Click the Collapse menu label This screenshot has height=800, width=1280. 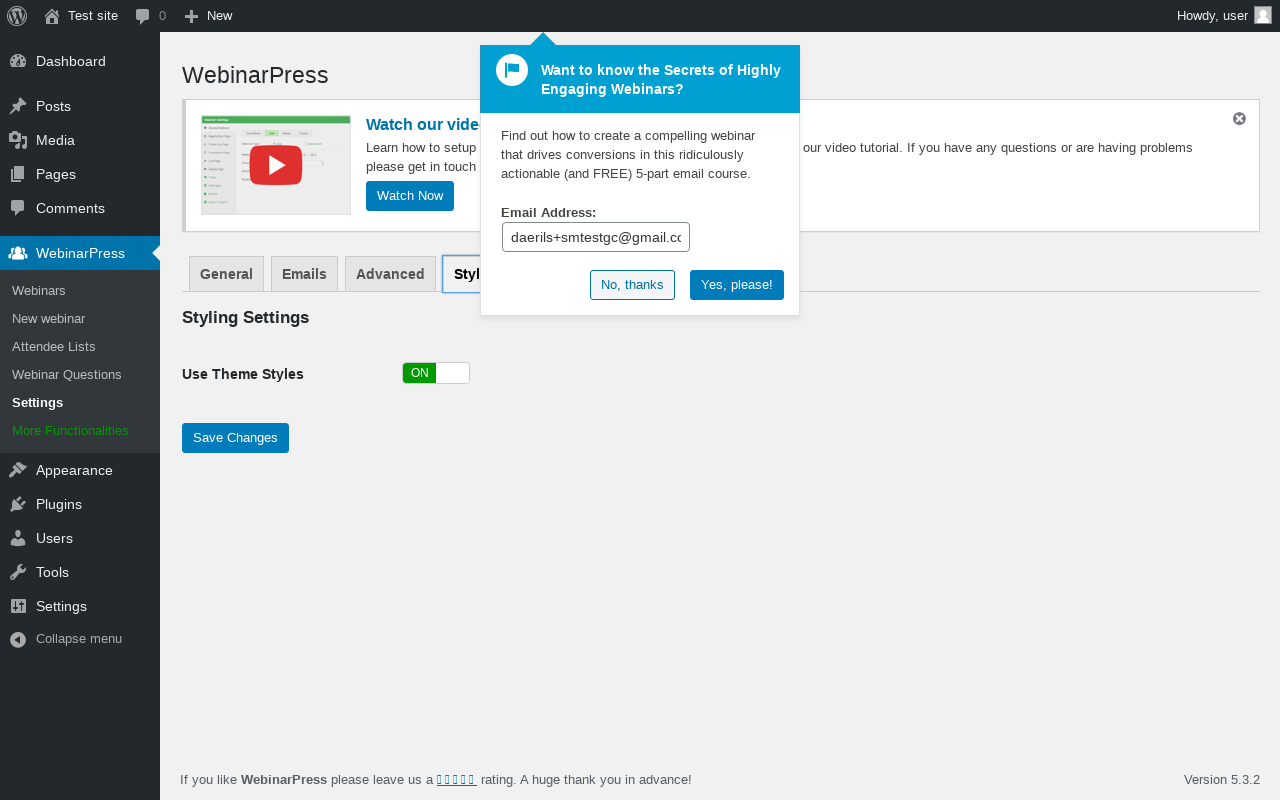pyautogui.click(x=79, y=638)
